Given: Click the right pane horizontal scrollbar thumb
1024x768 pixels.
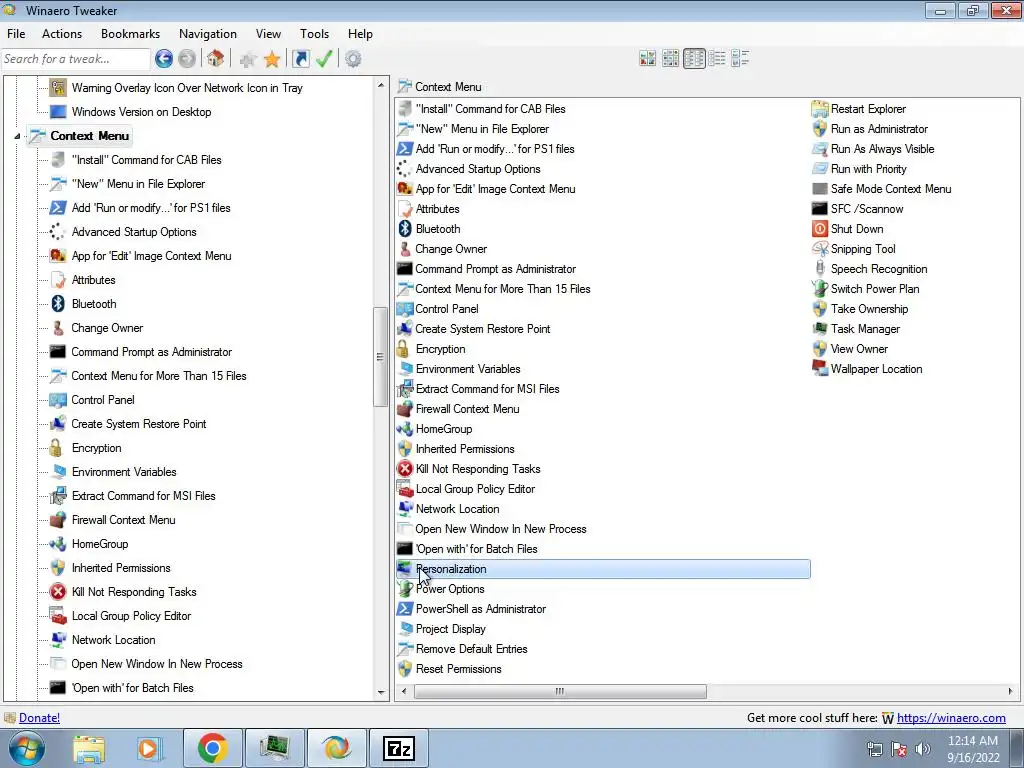Looking at the screenshot, I should [x=560, y=691].
